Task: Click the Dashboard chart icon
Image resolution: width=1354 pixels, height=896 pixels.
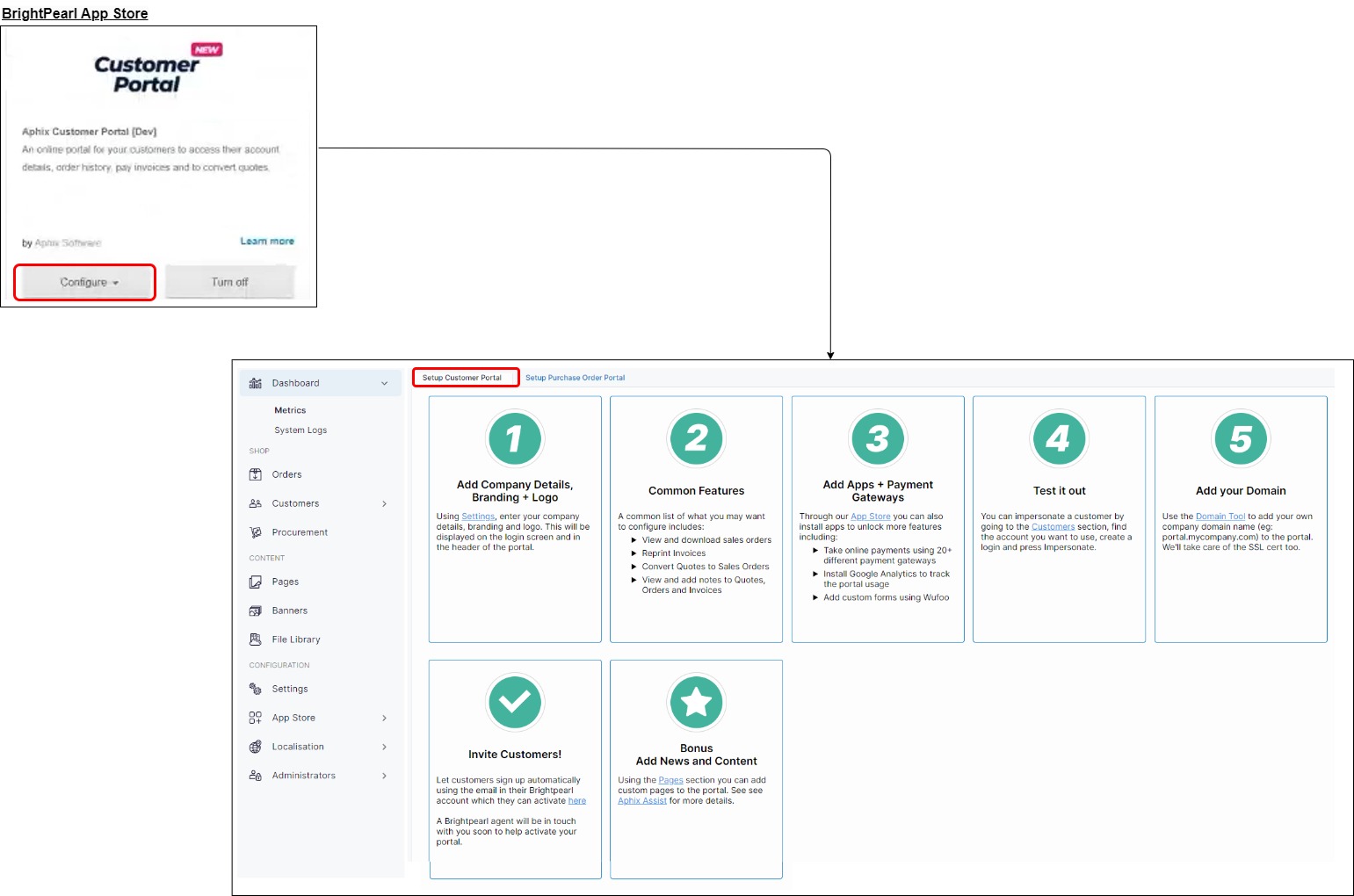Action: [256, 383]
